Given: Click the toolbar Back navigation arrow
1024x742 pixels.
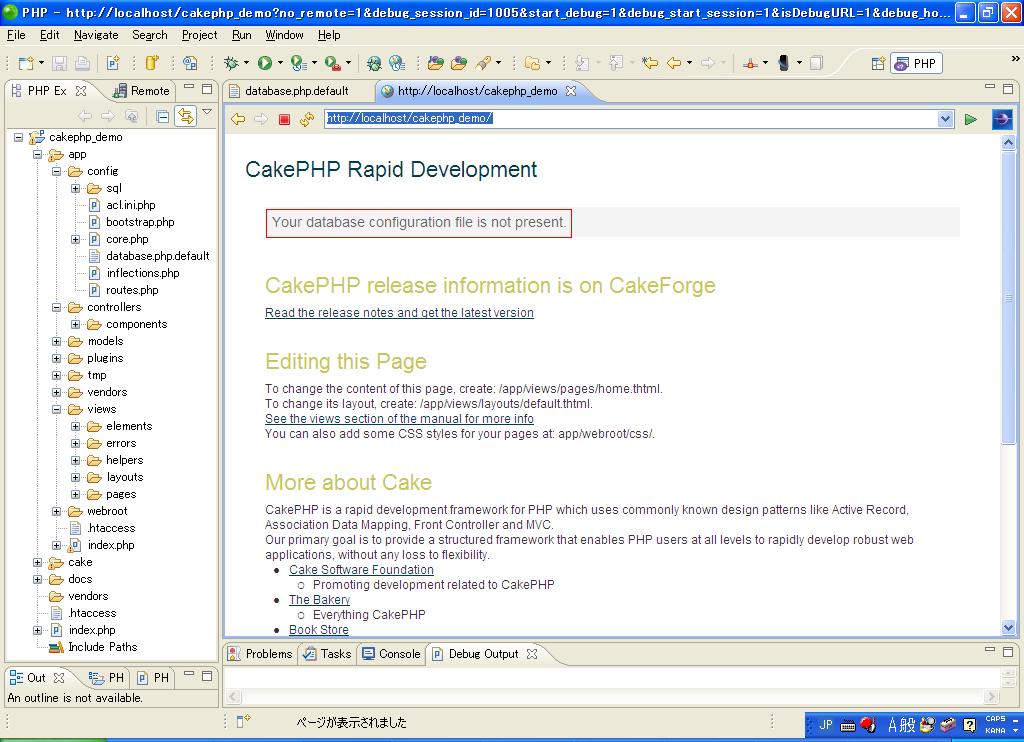Looking at the screenshot, I should pyautogui.click(x=674, y=63).
